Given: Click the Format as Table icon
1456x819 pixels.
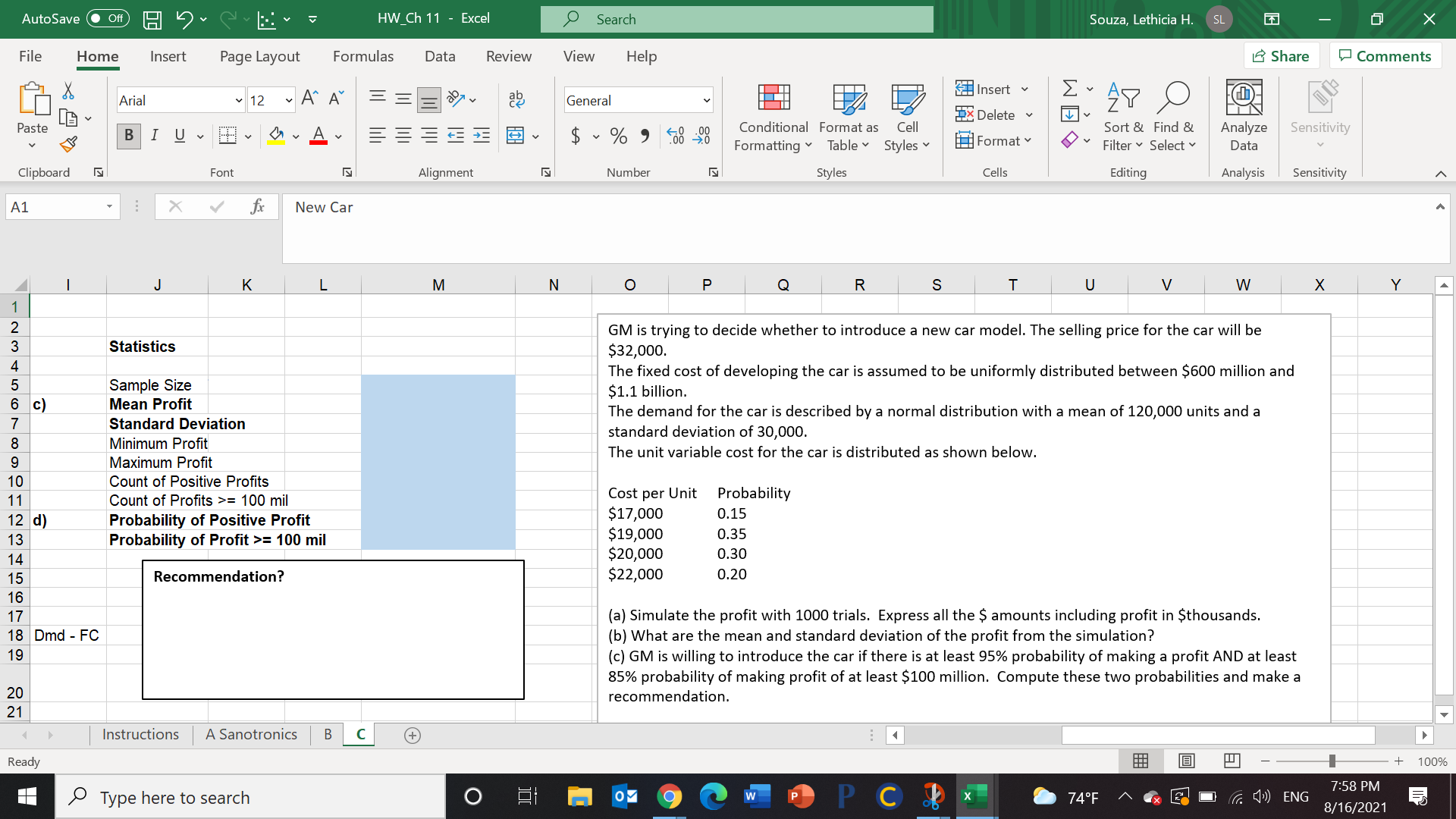Looking at the screenshot, I should tap(848, 118).
